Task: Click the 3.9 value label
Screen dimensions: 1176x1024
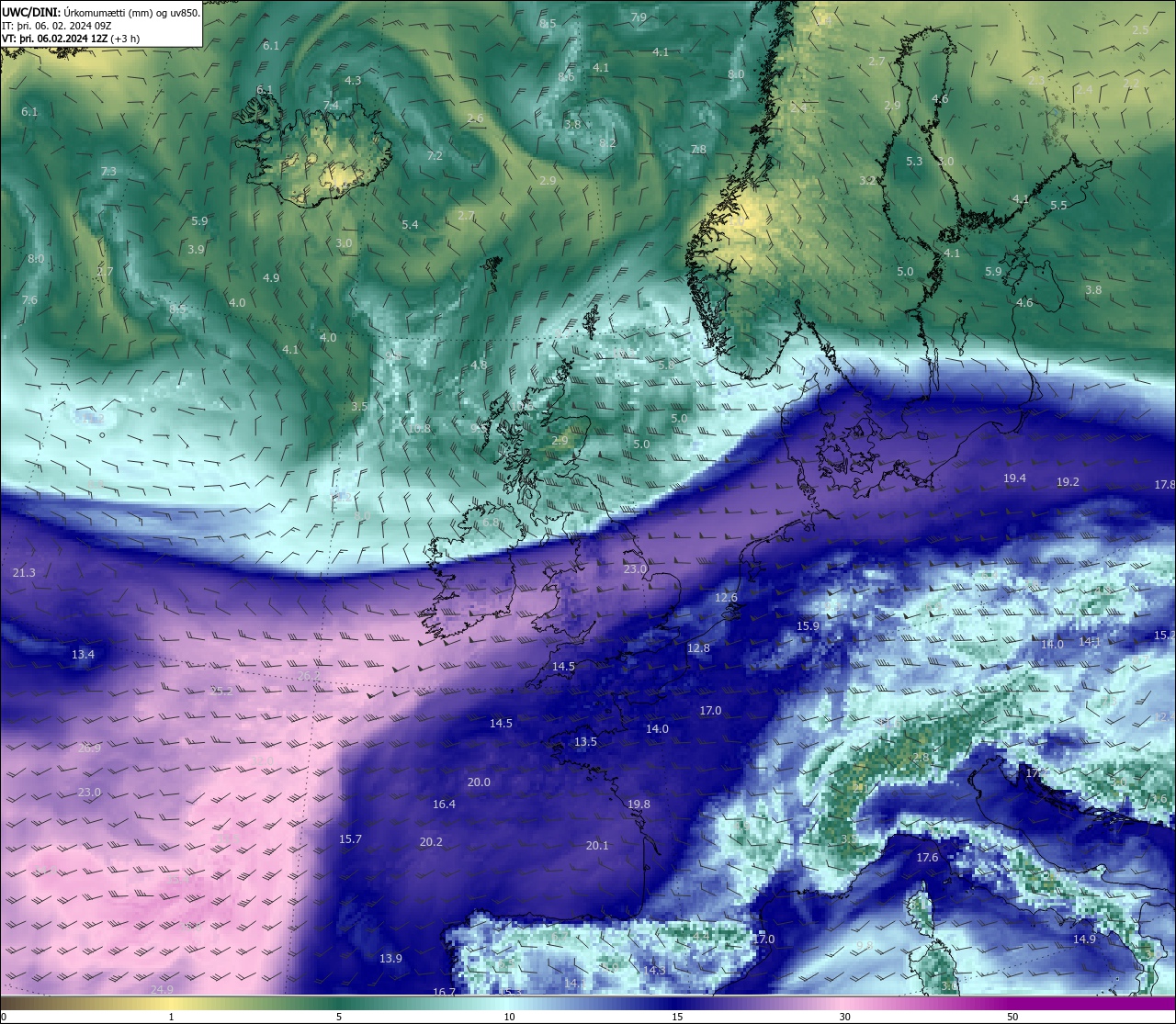Action: coord(196,250)
